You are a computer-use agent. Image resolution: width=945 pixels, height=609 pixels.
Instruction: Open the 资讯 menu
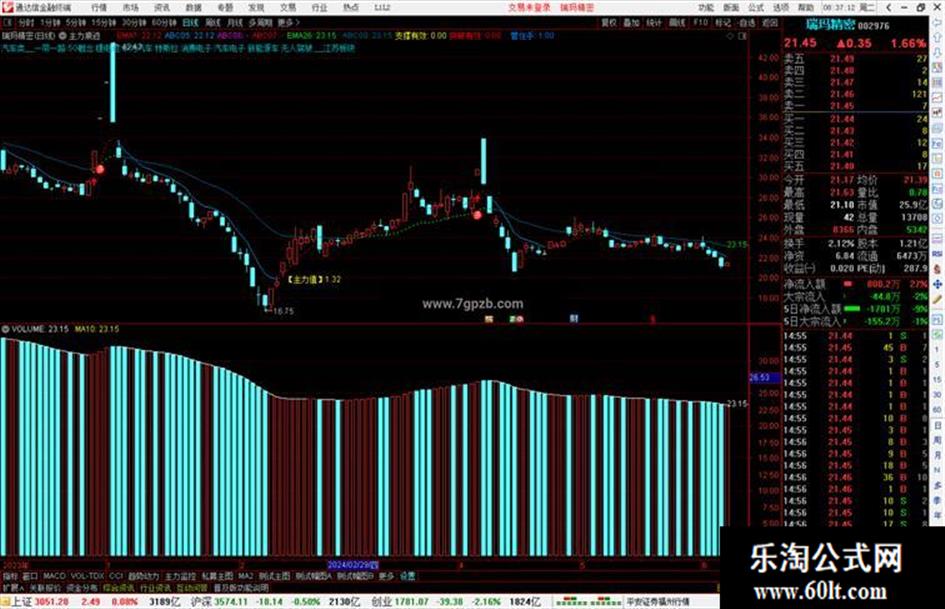tap(162, 8)
